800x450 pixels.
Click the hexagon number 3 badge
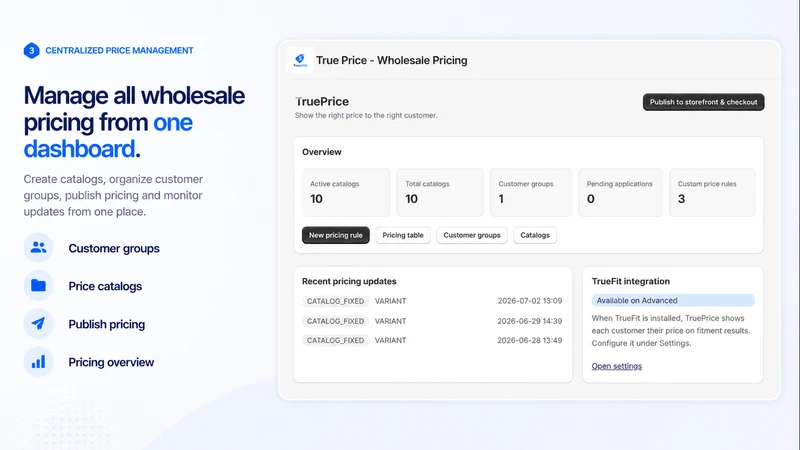(32, 51)
